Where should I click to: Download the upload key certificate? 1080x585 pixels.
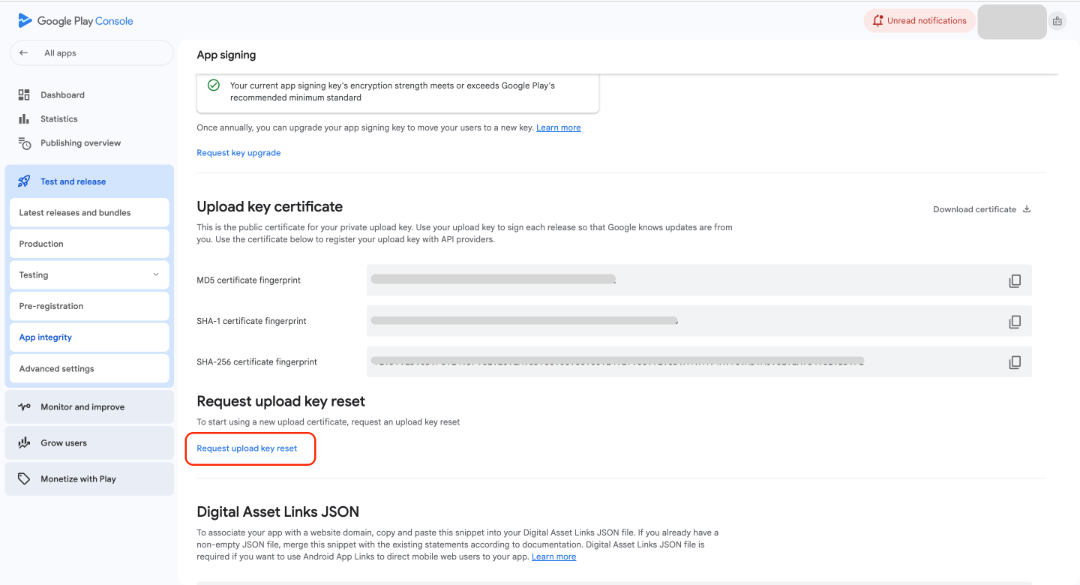[981, 209]
